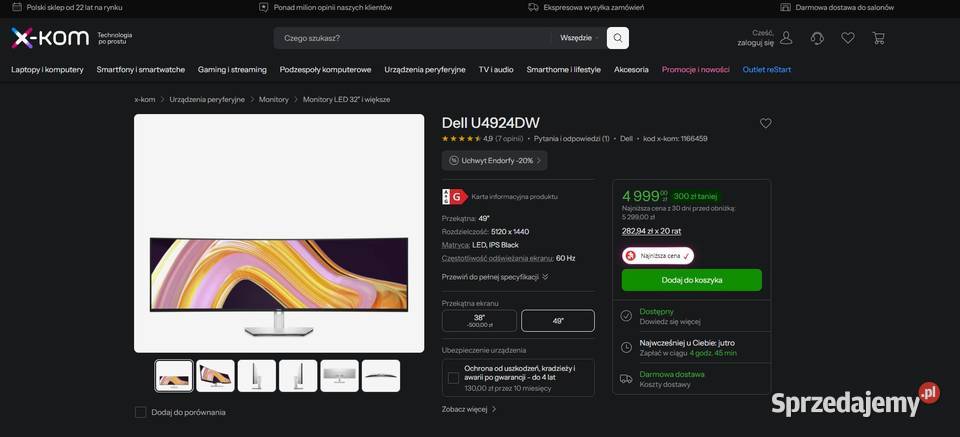Screen dimensions: 960x437
Task: Click the x-kom logo
Action: pyautogui.click(x=50, y=38)
